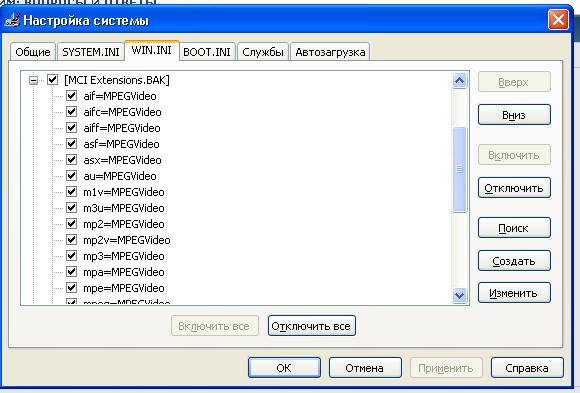Screen dimensions: 580x393
Task: Click the Создать button
Action: 514,261
